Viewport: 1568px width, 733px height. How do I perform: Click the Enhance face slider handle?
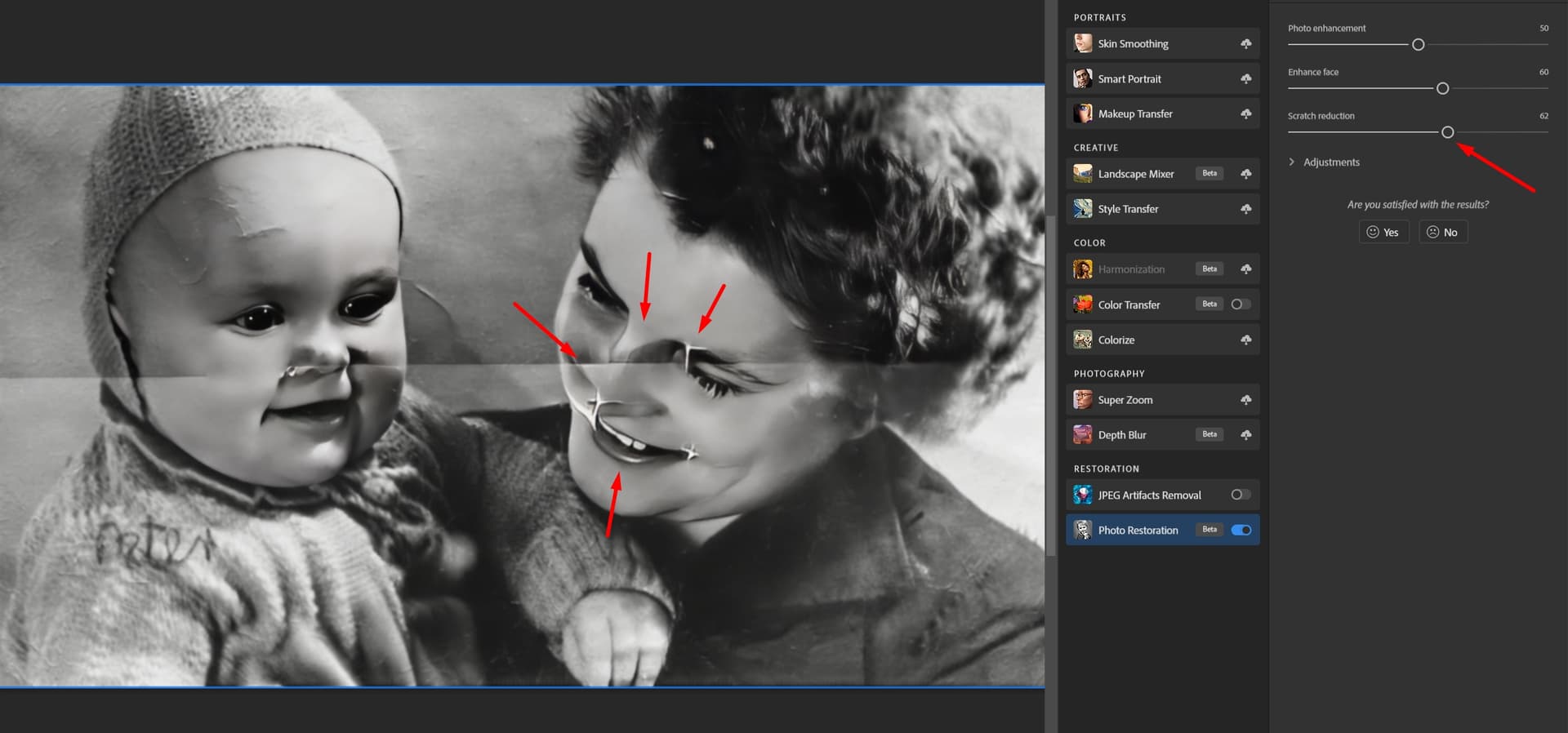point(1442,88)
